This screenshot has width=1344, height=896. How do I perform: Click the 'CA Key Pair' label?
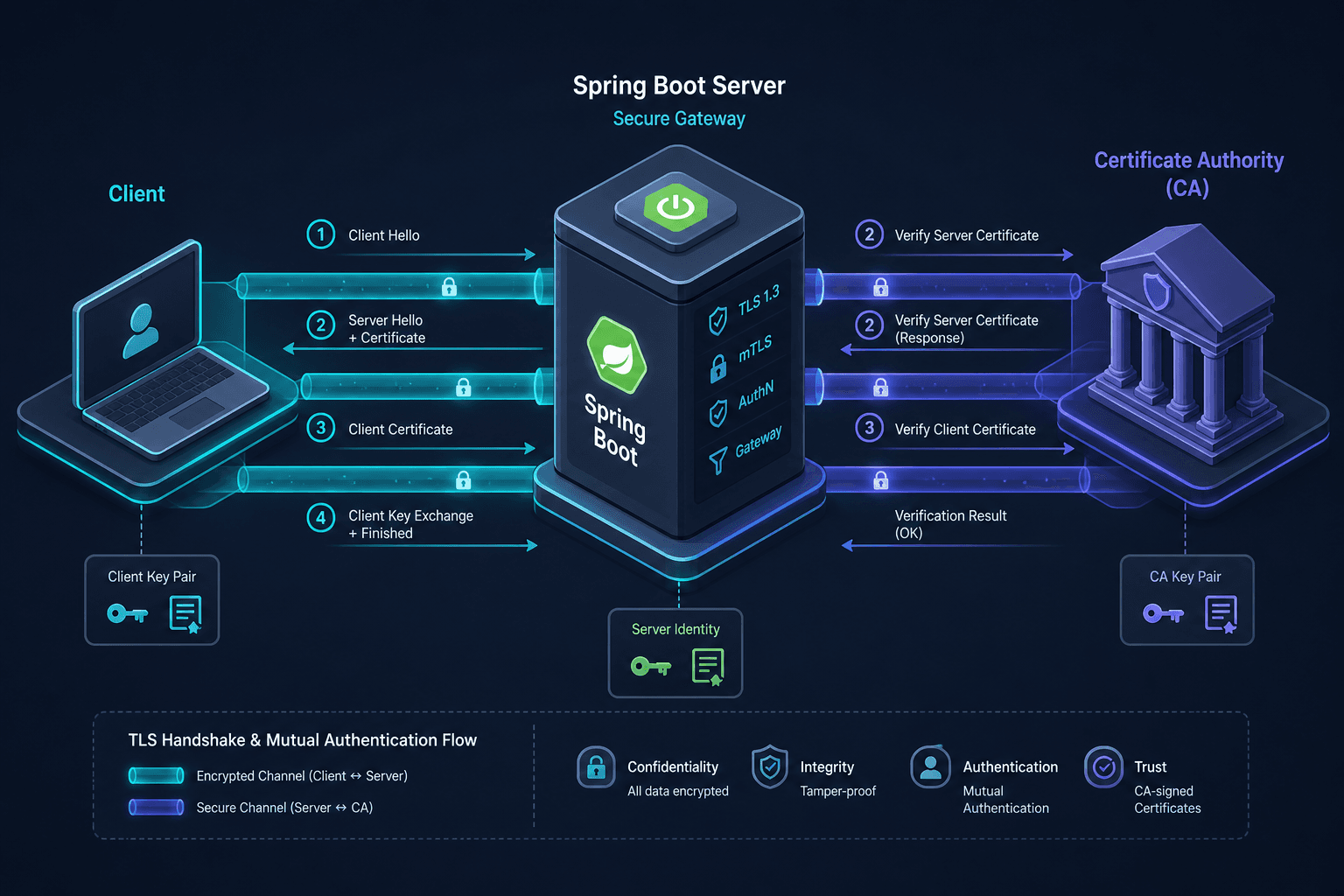point(1186,577)
